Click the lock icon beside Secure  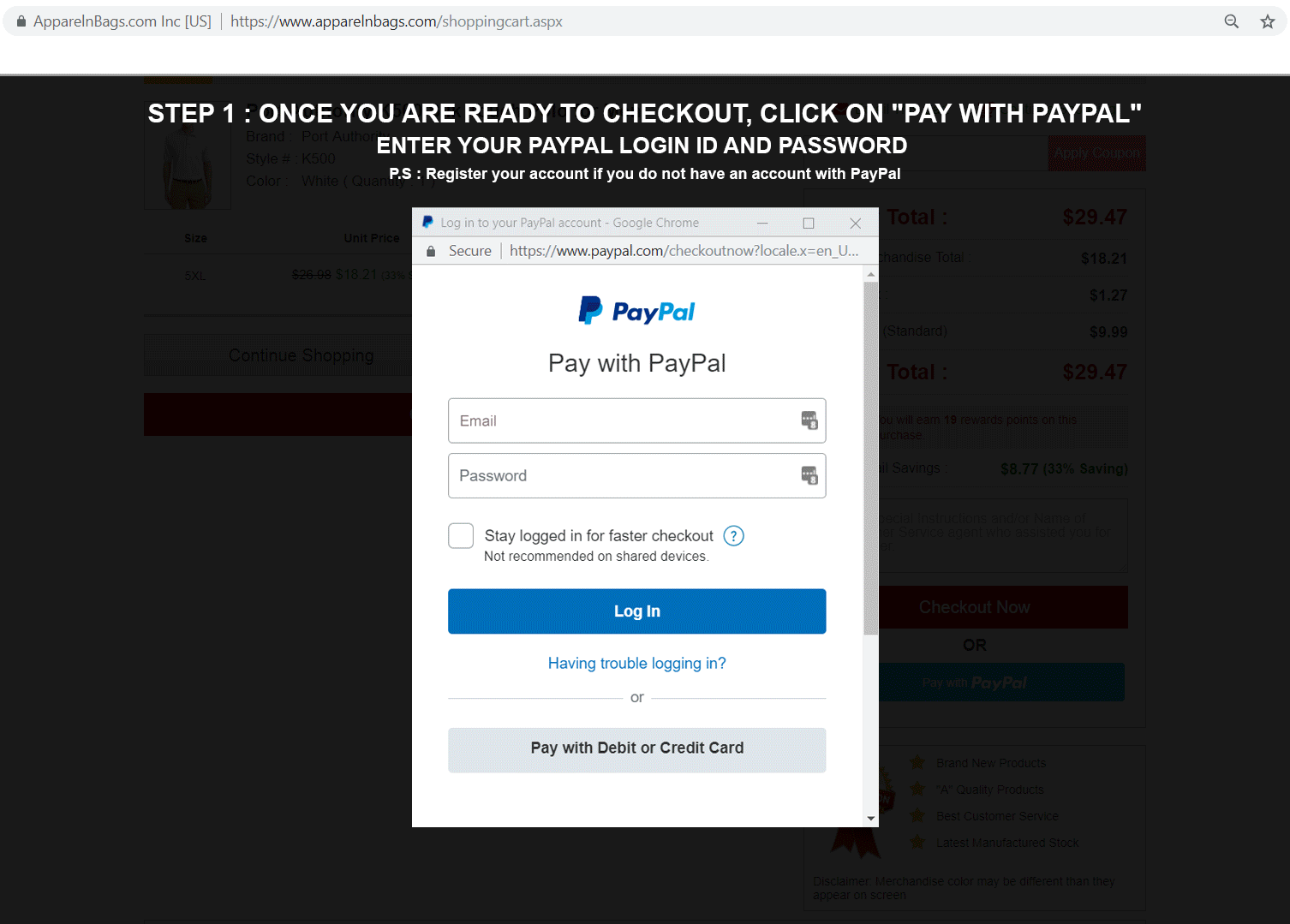tap(431, 251)
